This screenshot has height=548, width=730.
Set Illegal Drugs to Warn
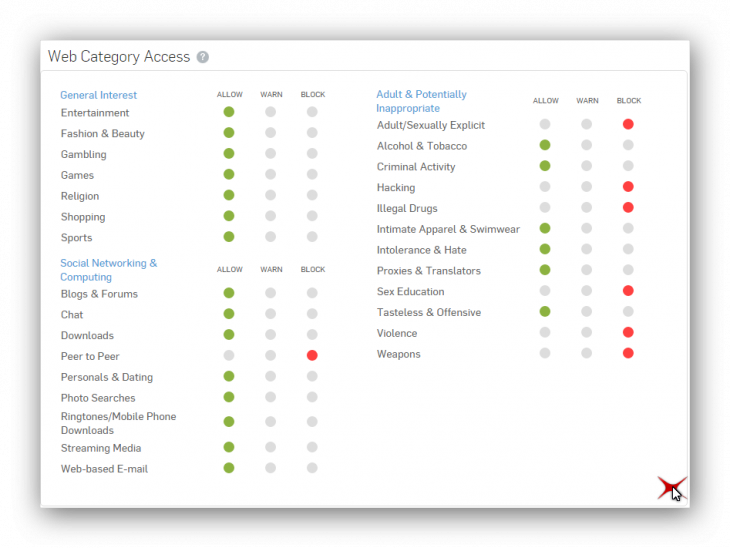587,208
